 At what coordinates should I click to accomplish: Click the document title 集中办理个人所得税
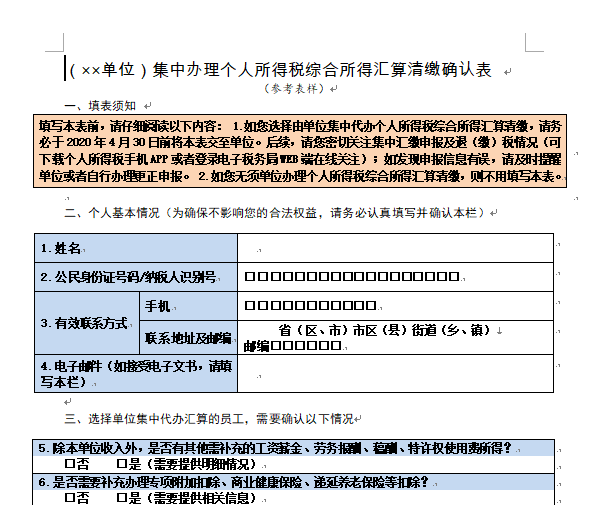[281, 70]
